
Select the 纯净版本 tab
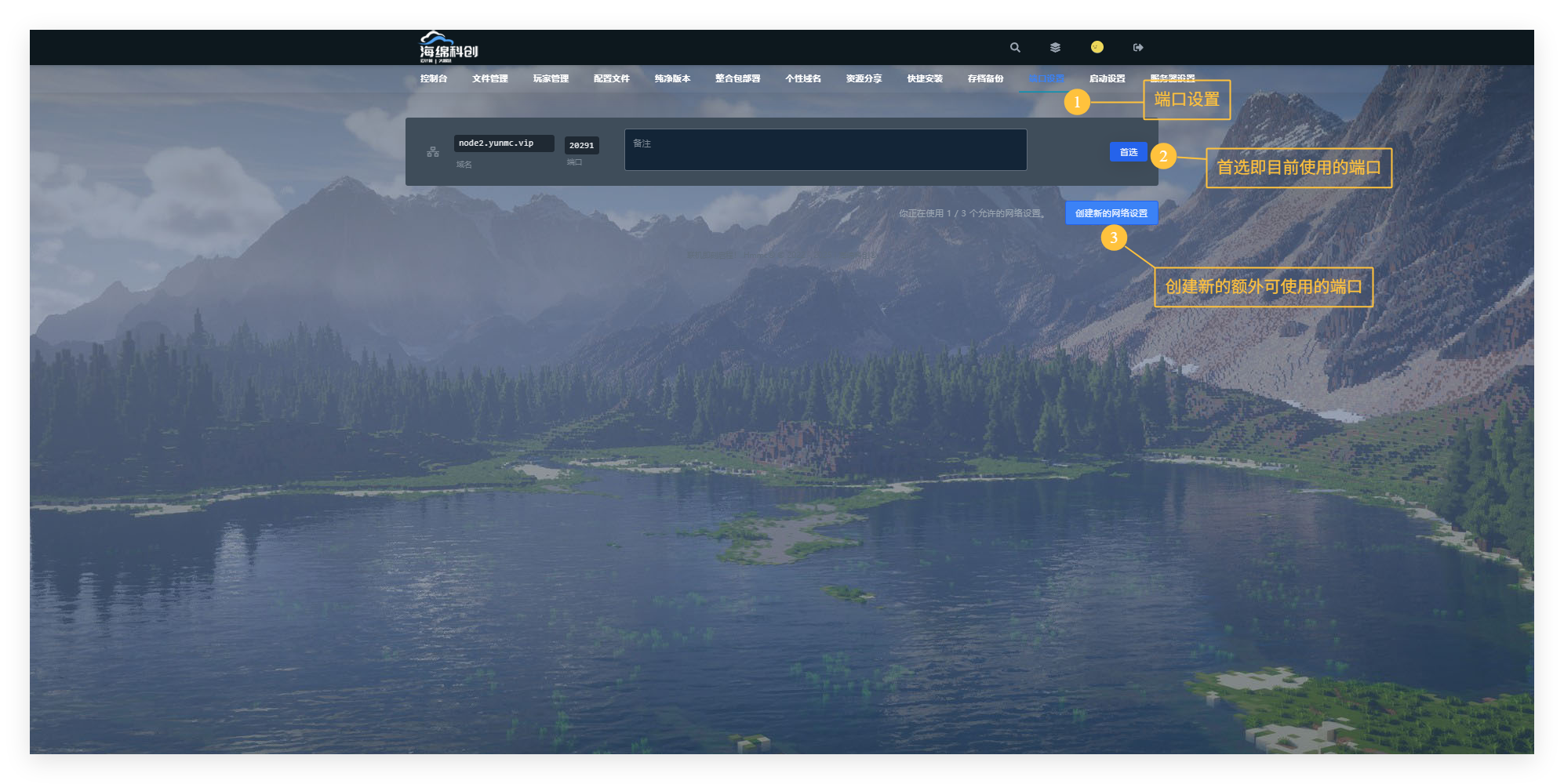[672, 78]
